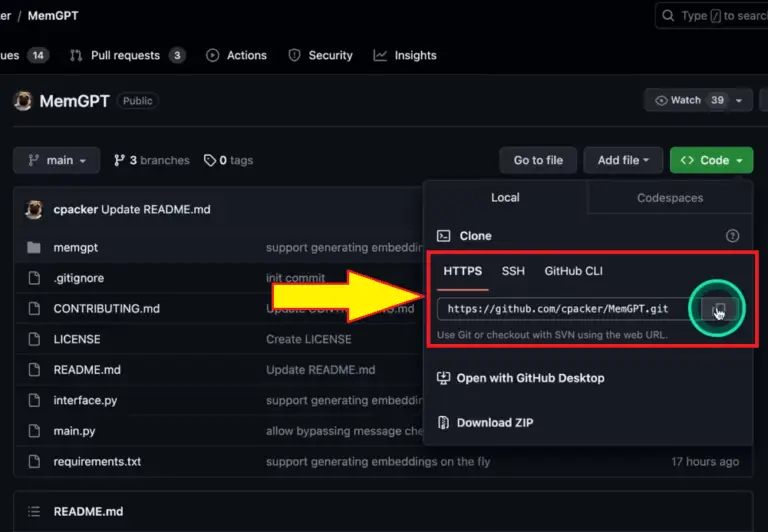Screen dimensions: 768x532
Task: Expand the Add file dropdown
Action: tap(623, 160)
